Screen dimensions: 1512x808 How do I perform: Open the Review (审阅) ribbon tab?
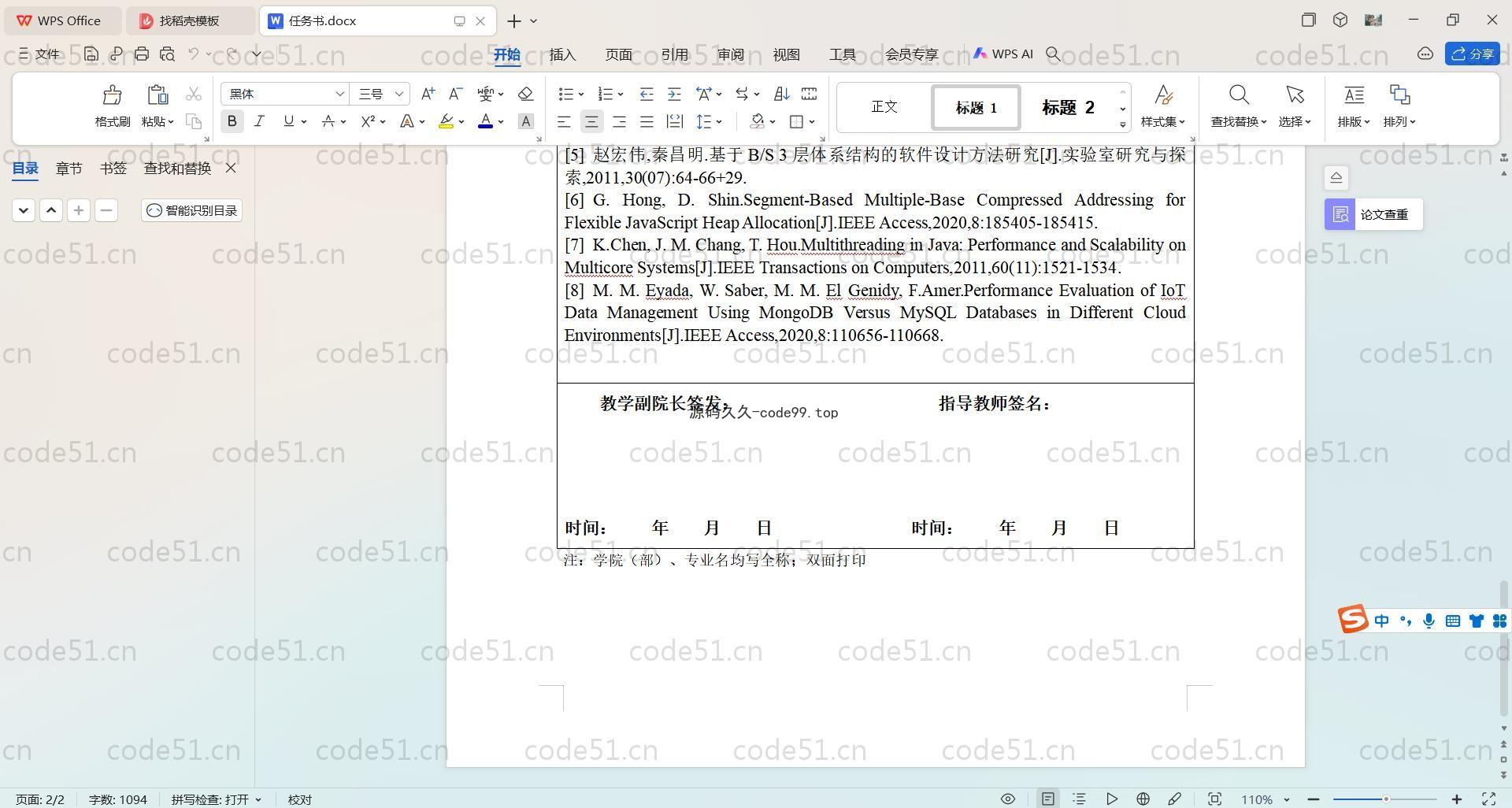click(x=730, y=54)
